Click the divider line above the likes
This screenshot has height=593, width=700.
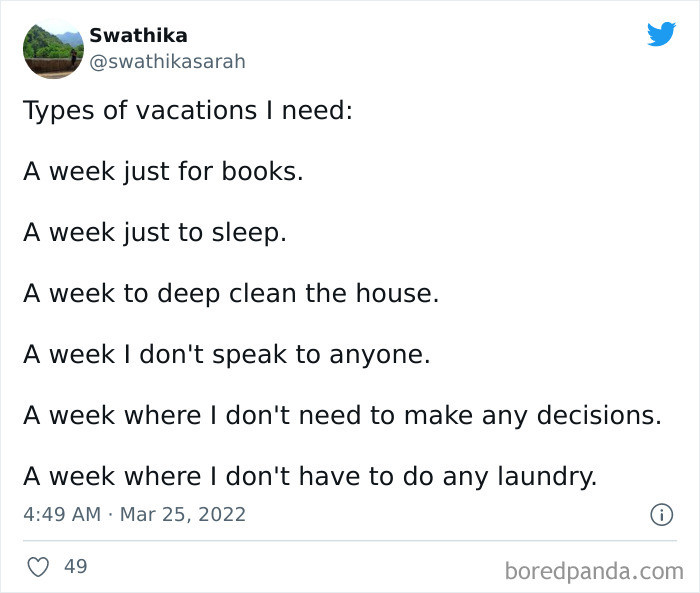[350, 541]
